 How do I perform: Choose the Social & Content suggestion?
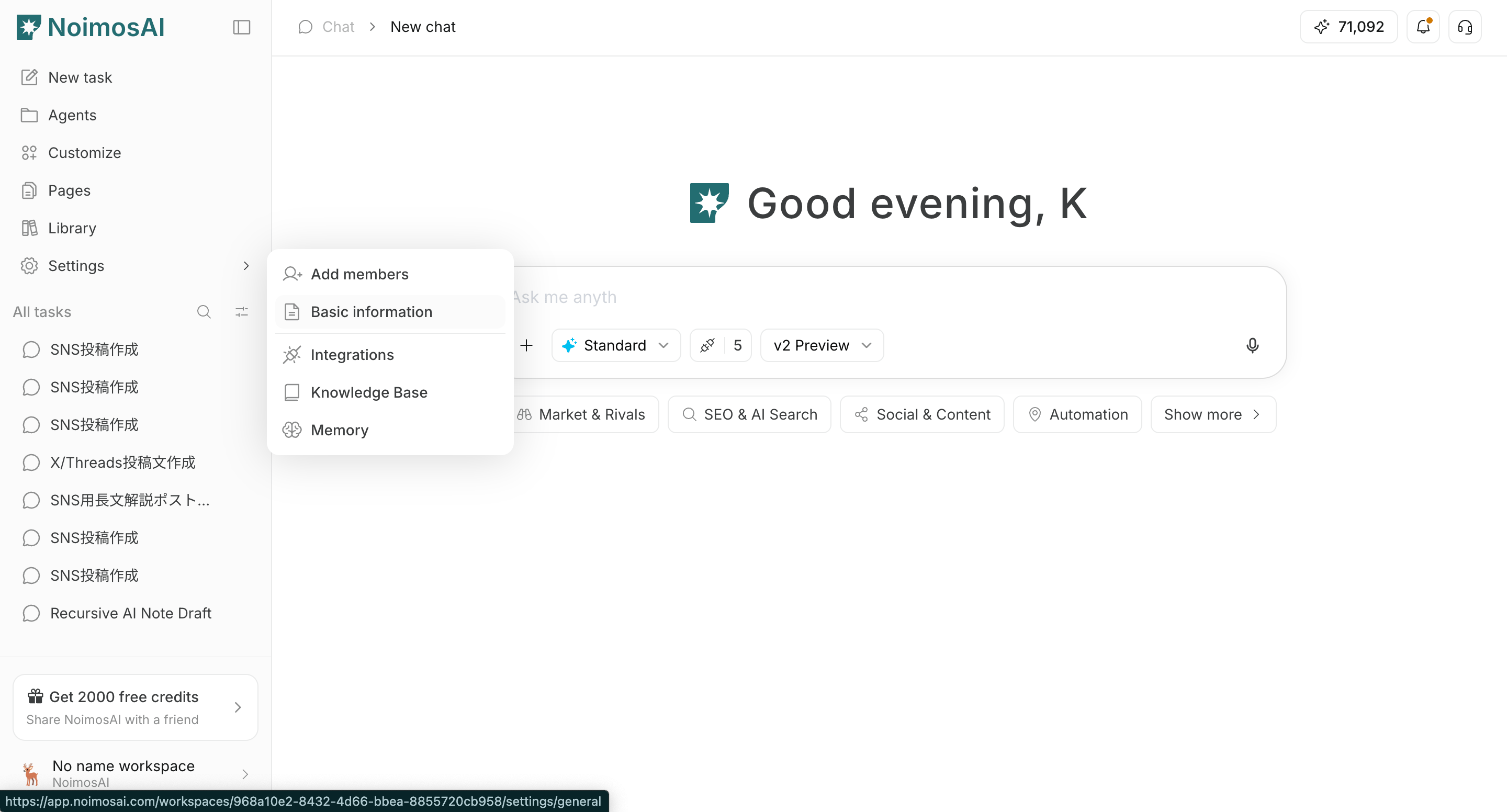[x=922, y=414]
